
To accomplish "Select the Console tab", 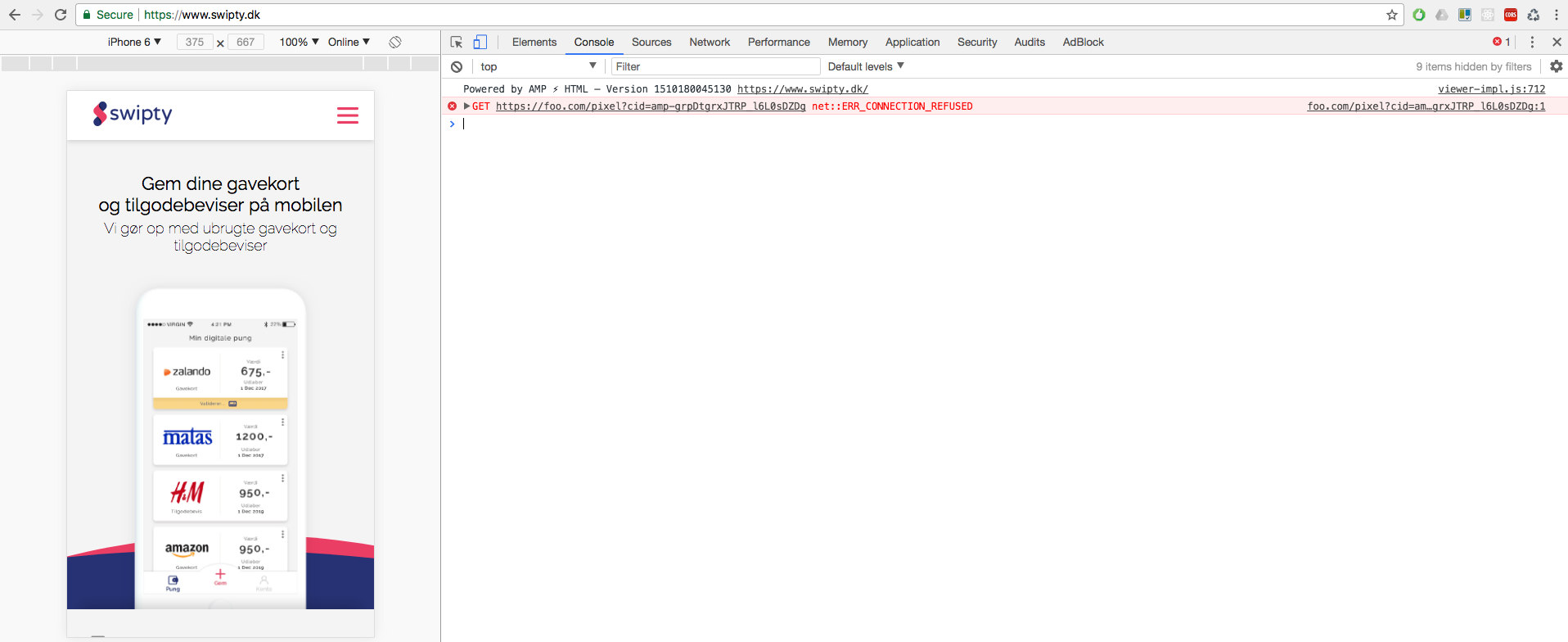I will point(594,42).
